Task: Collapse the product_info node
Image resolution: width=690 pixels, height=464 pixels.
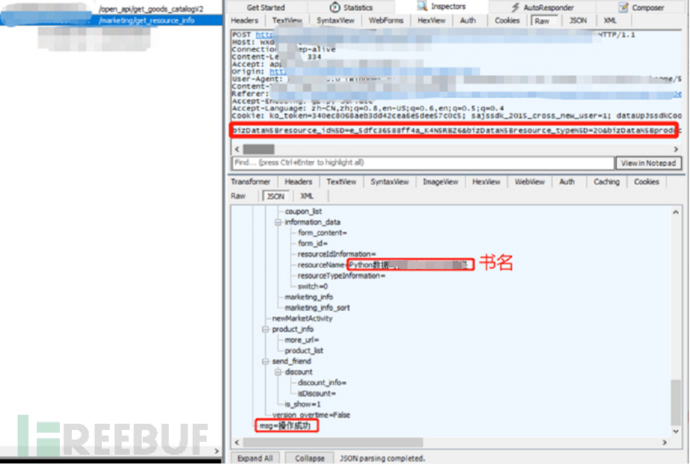Action: 265,329
